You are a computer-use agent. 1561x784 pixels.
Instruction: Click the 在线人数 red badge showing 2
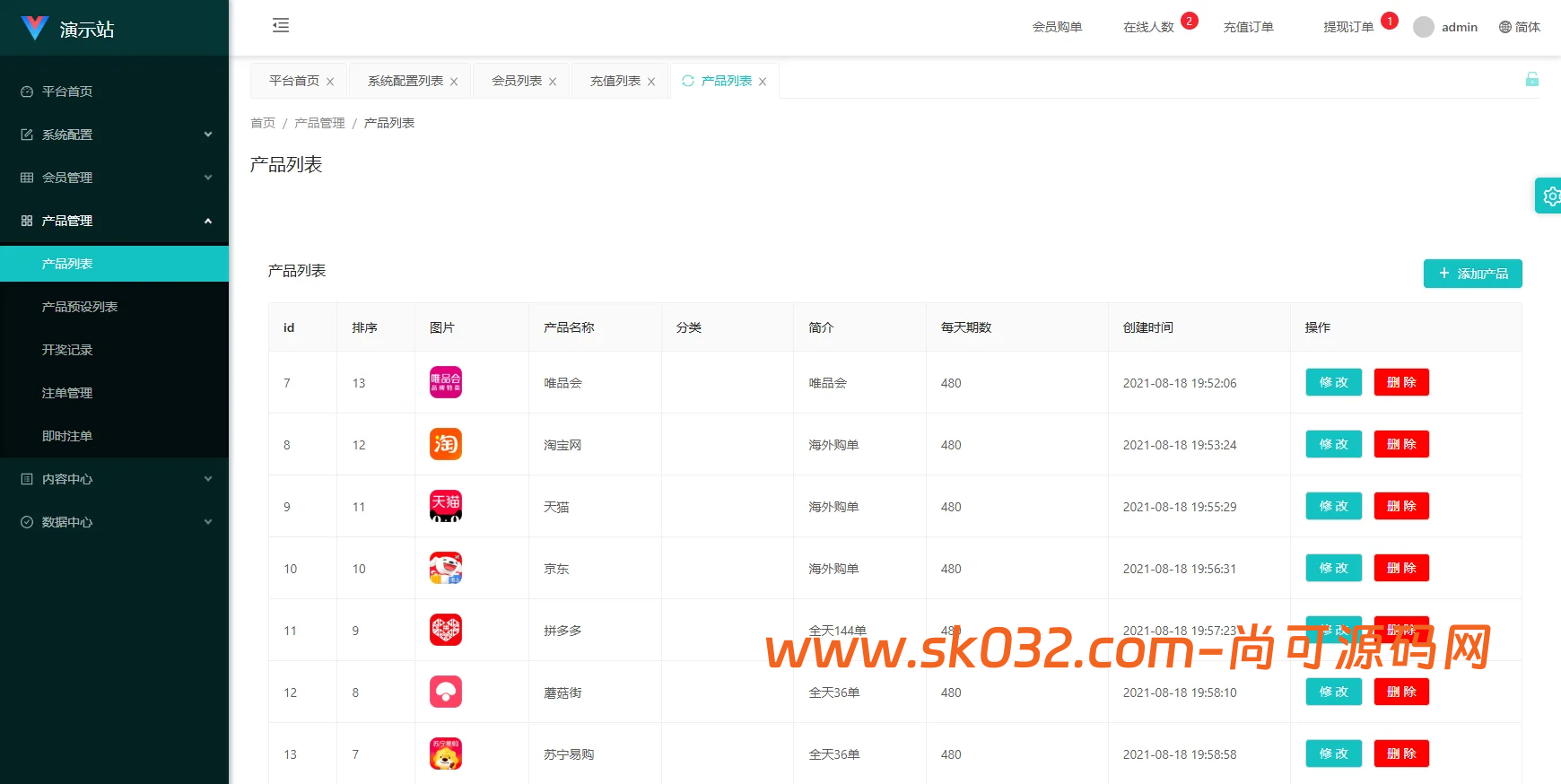click(x=1190, y=21)
